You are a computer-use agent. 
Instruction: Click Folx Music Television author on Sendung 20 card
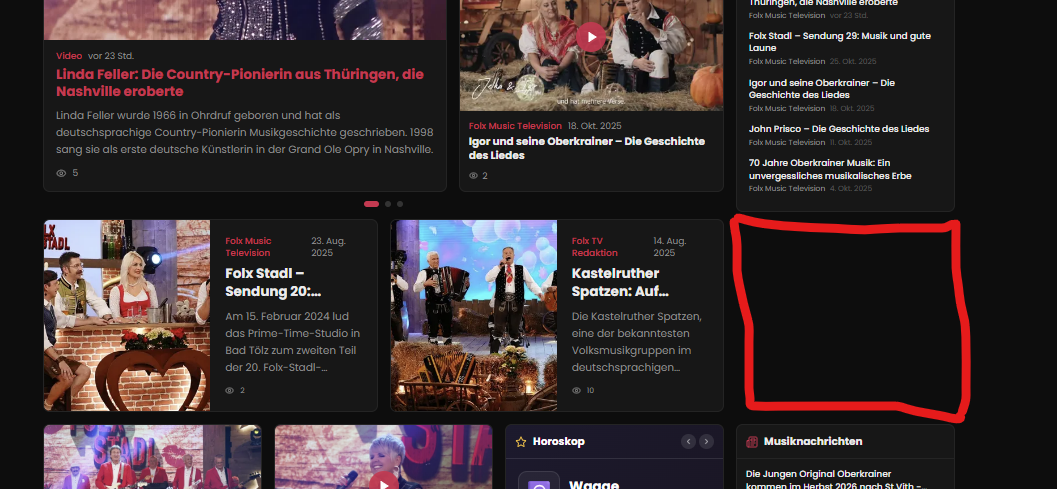click(x=249, y=247)
